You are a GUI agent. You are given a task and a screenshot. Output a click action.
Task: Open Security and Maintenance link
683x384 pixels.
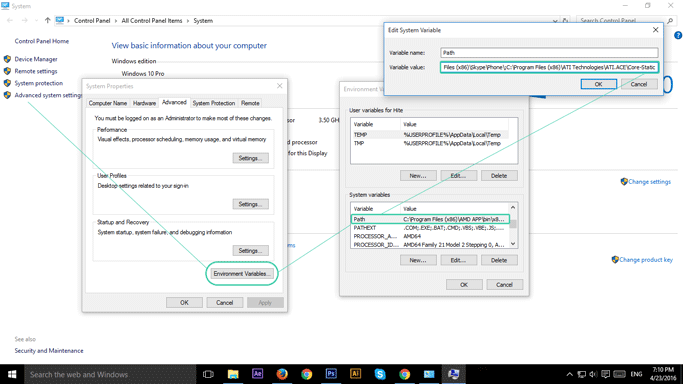49,350
